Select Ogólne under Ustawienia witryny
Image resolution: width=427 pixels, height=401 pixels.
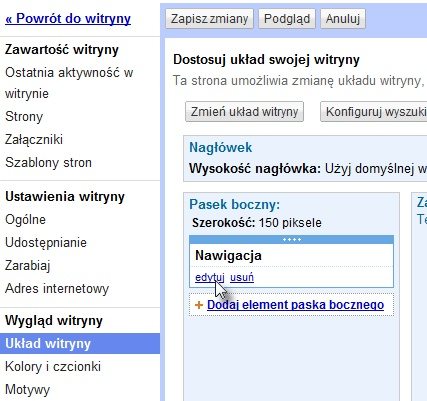25,220
